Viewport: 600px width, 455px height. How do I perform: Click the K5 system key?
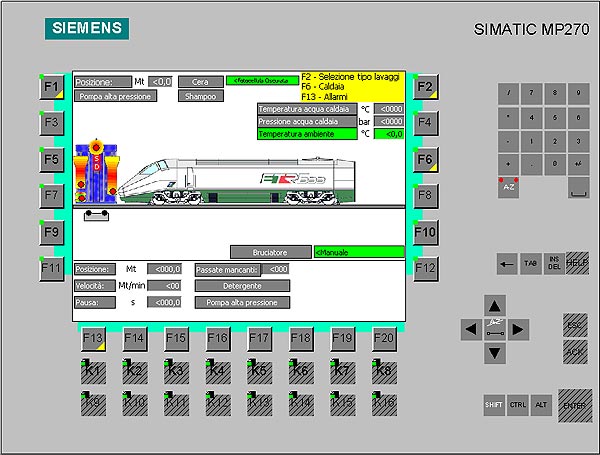259,372
